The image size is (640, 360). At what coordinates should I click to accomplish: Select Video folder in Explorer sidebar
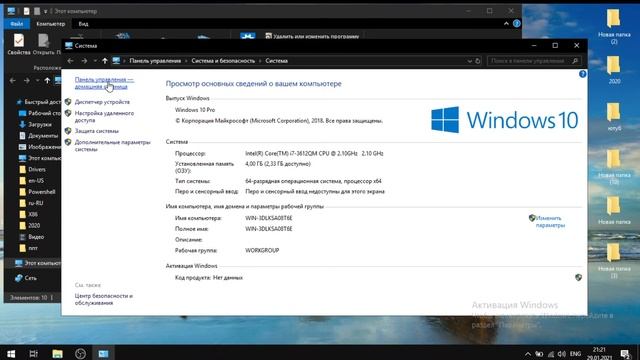(x=32, y=237)
